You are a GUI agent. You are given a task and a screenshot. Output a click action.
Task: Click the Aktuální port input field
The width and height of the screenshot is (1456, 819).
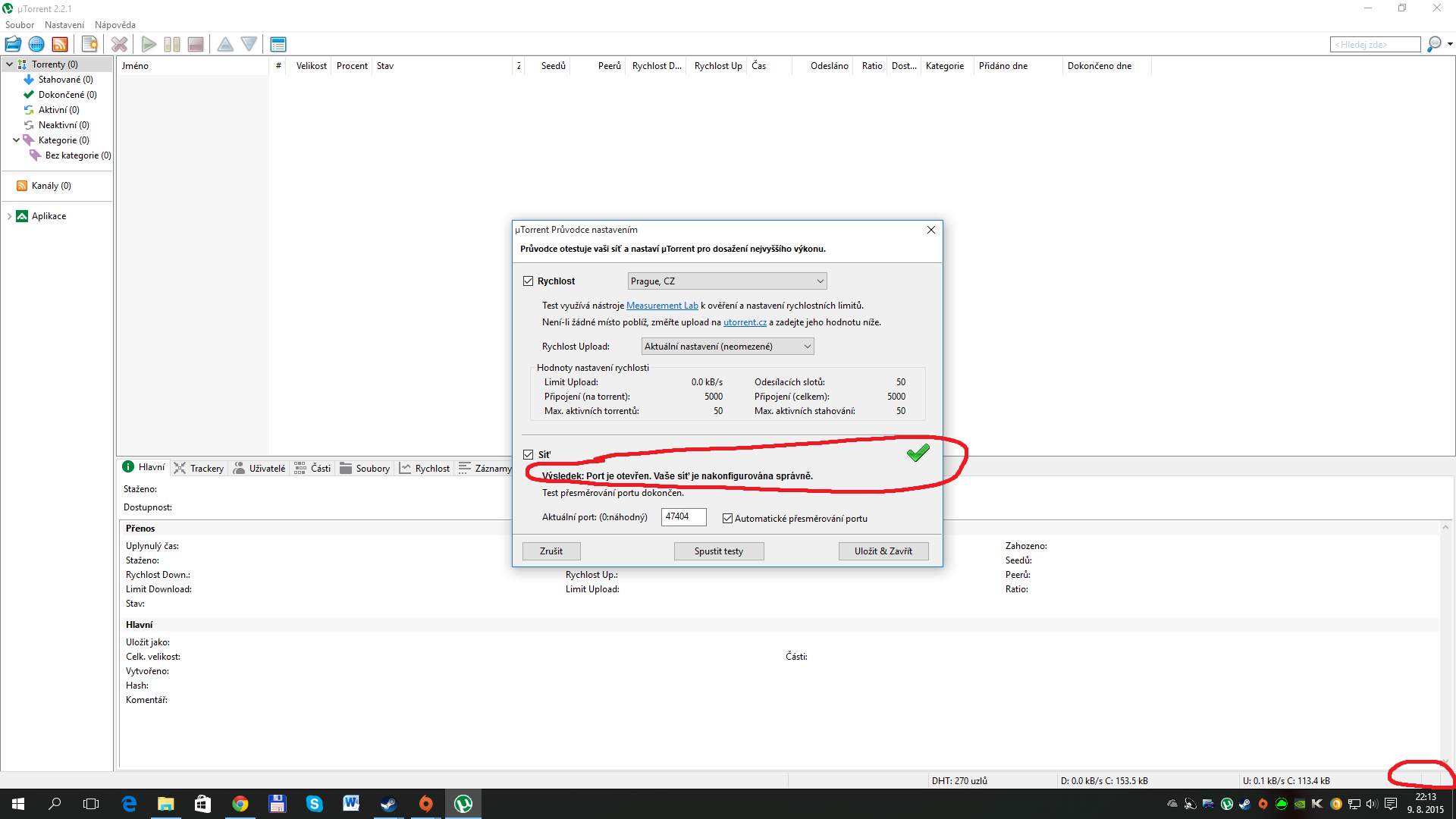(684, 517)
